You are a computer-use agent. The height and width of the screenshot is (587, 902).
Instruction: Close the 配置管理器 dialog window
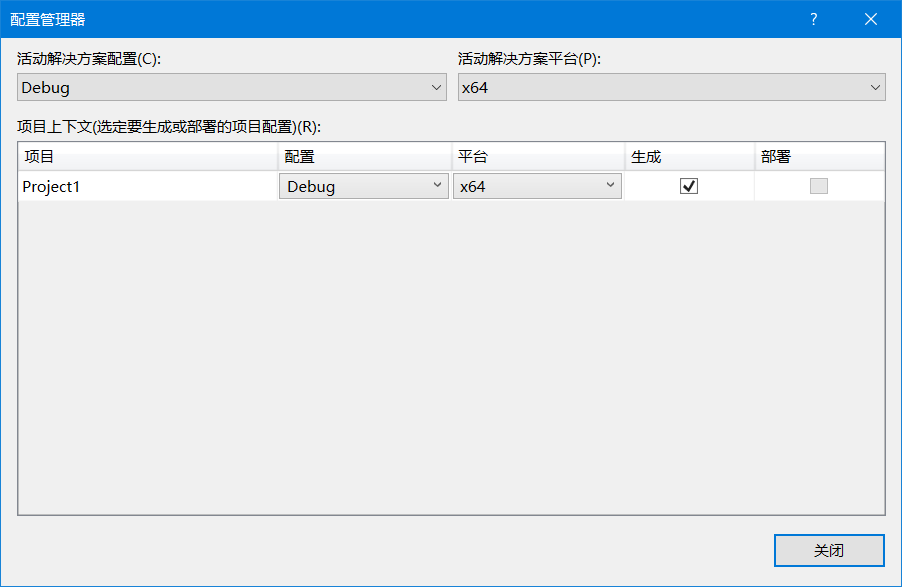[x=871, y=19]
